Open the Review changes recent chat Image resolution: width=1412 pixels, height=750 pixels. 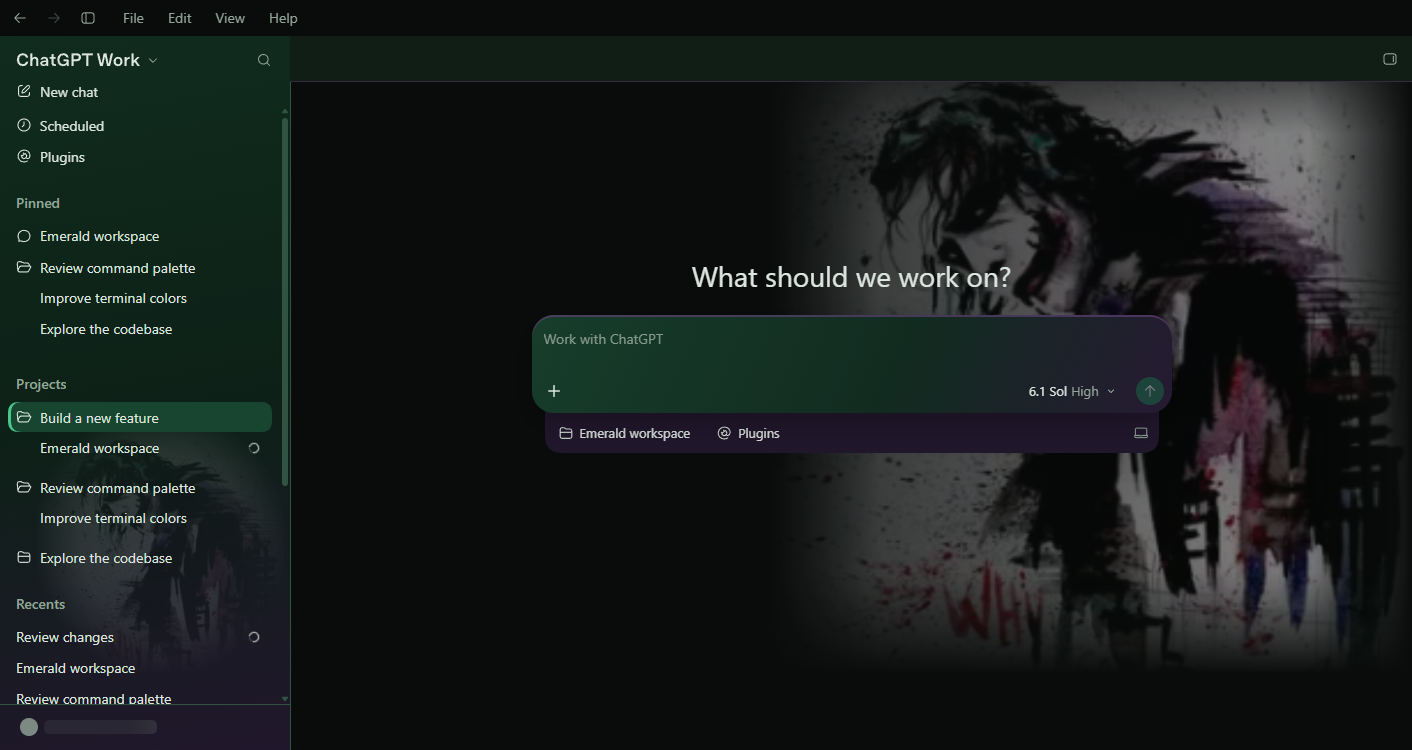[x=65, y=637]
